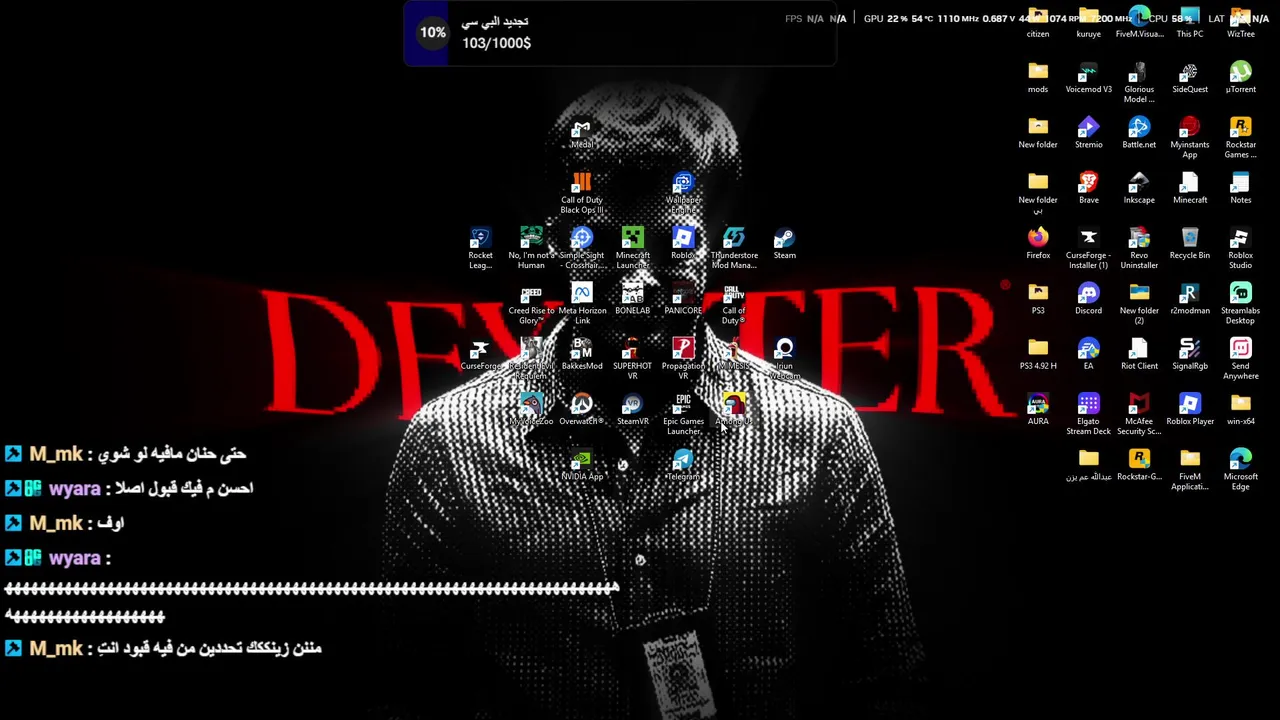Launch SteamVR shortcut
The width and height of the screenshot is (1280, 720).
[632, 410]
